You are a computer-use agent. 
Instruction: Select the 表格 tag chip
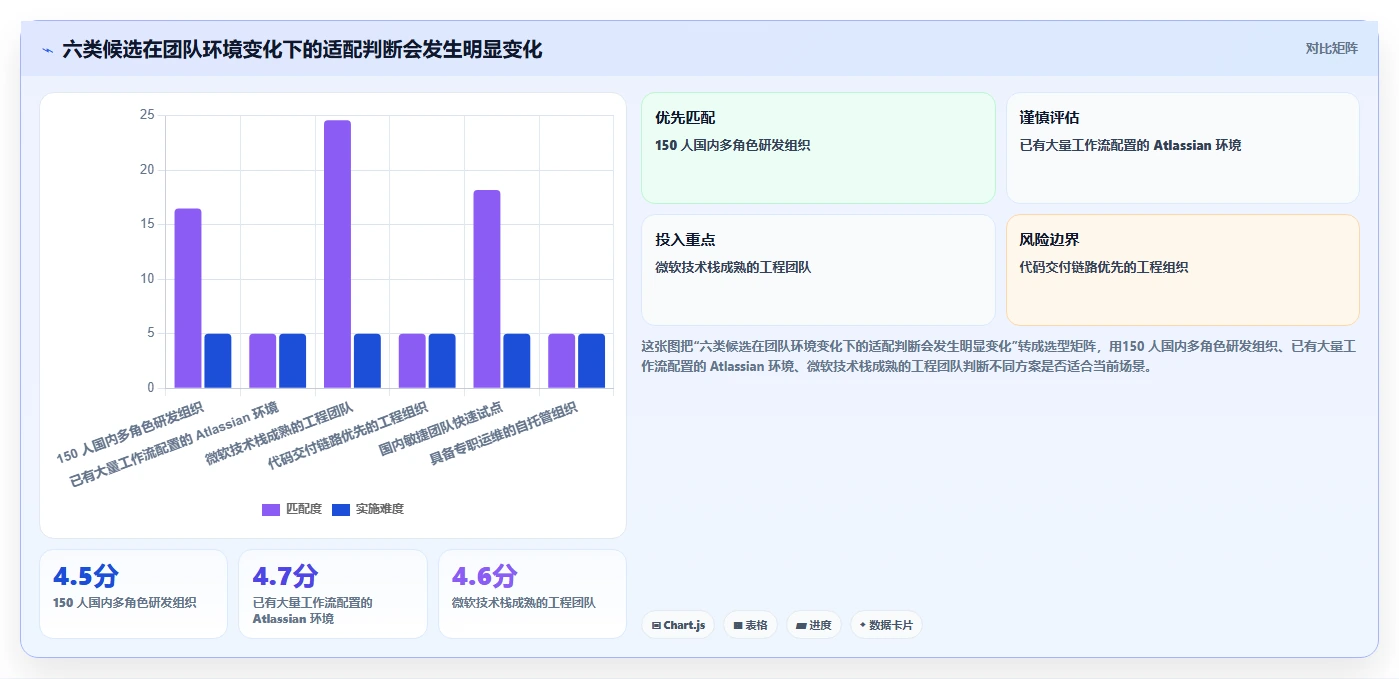pos(750,625)
